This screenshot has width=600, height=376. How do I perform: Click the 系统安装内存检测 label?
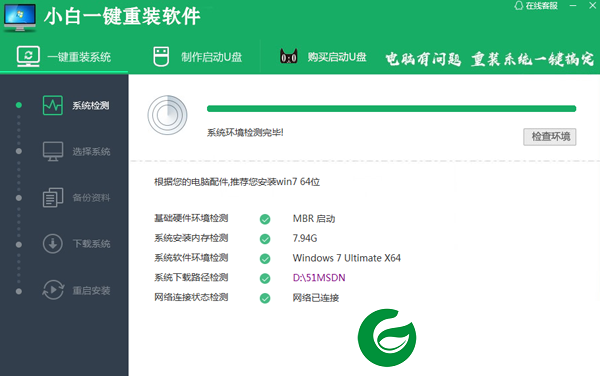(x=191, y=238)
